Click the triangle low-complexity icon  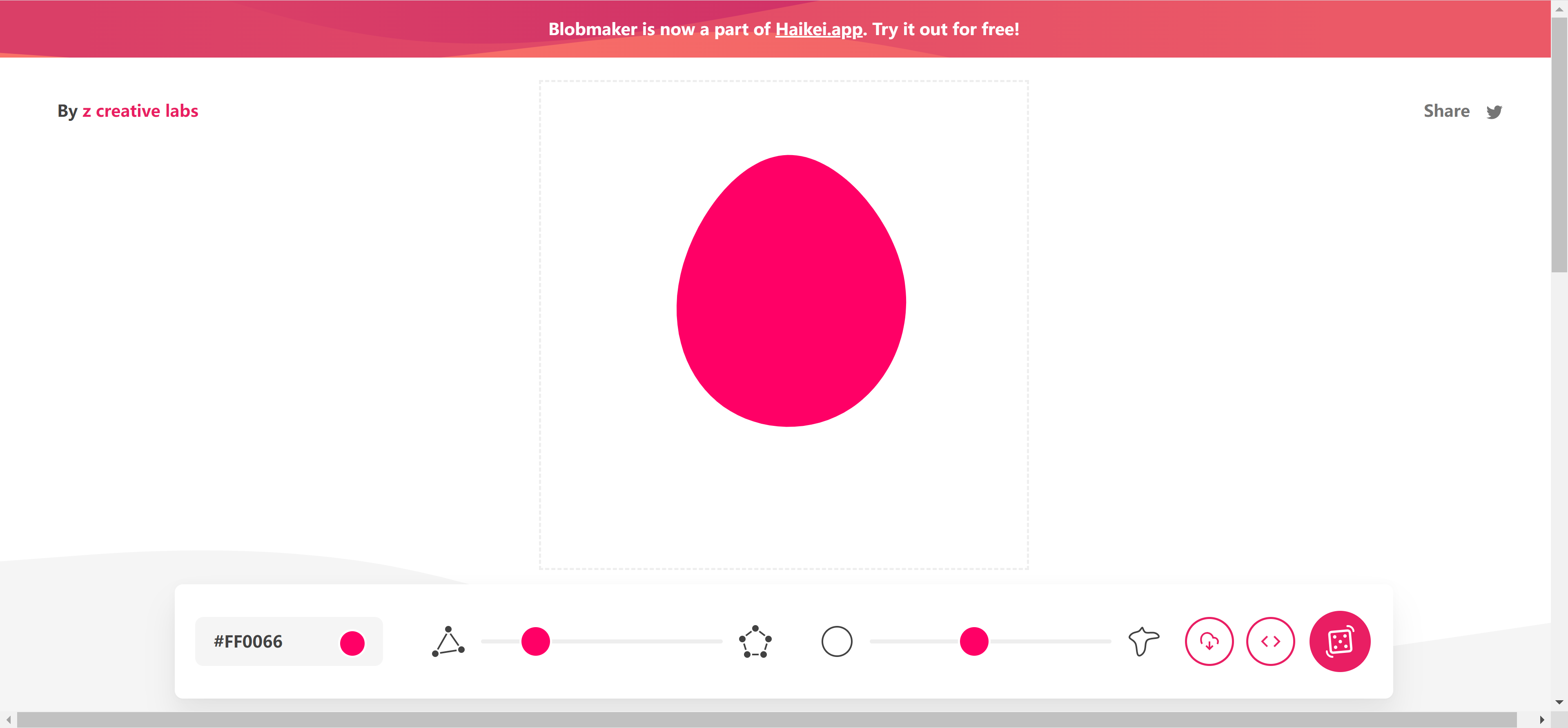point(449,641)
